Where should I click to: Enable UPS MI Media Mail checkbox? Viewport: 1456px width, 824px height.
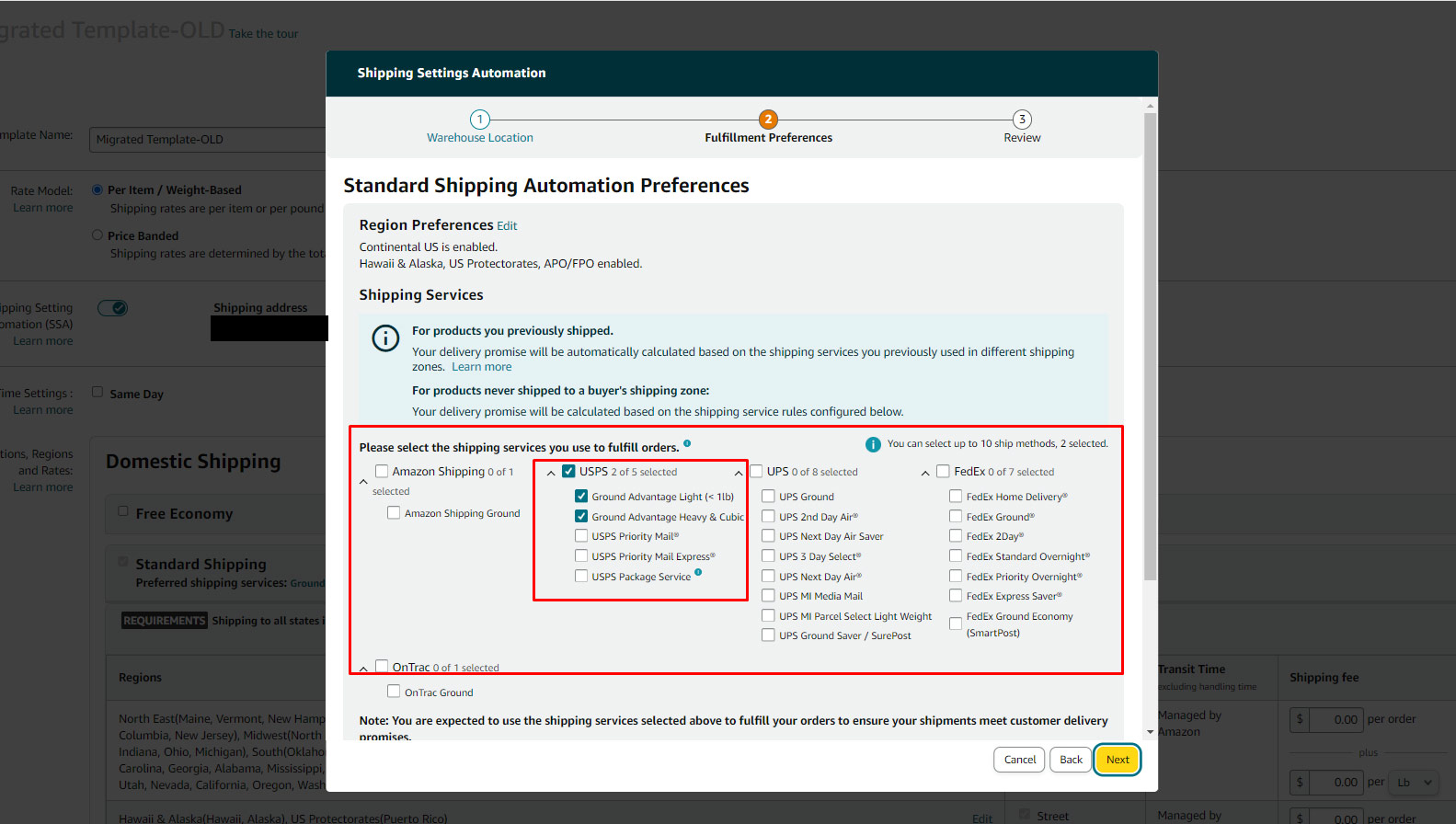coord(768,595)
